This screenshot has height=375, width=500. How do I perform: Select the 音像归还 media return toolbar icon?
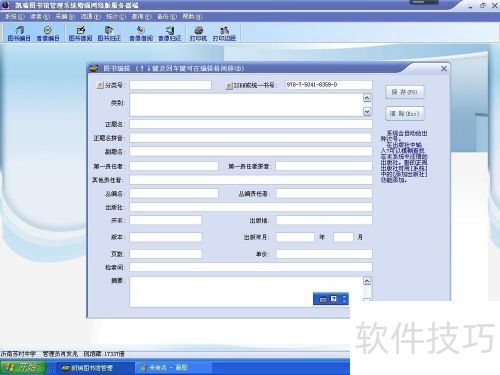[169, 34]
